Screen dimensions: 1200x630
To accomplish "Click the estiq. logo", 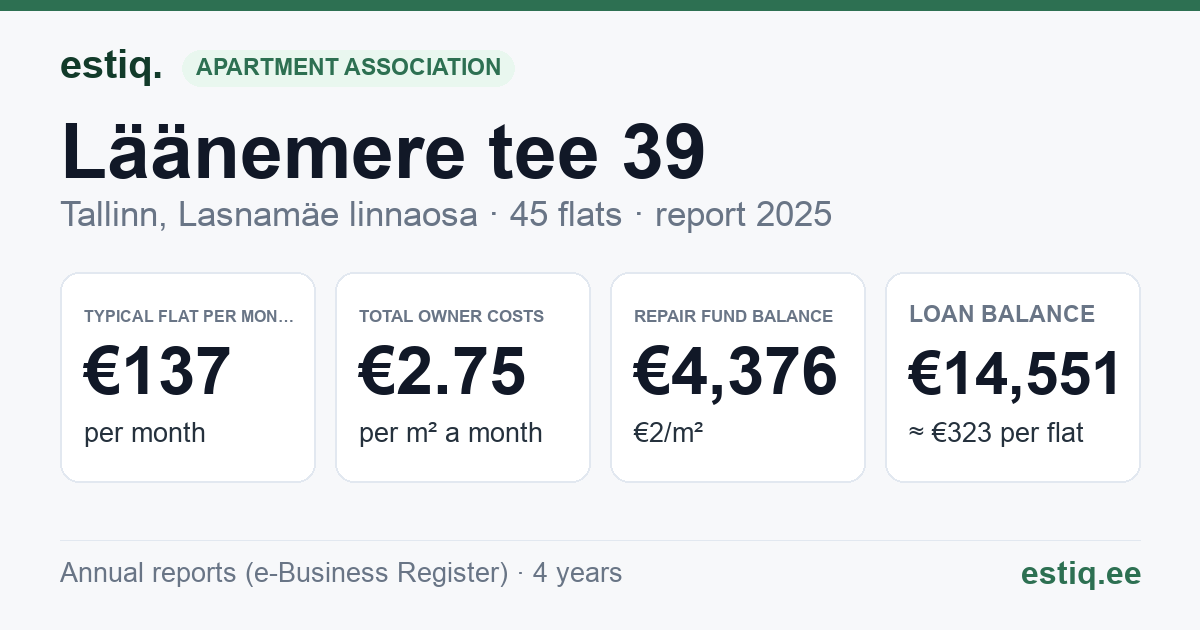I will [111, 66].
